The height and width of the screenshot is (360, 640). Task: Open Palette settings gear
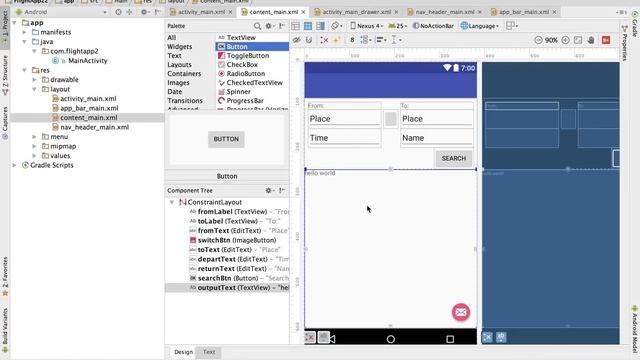269,26
